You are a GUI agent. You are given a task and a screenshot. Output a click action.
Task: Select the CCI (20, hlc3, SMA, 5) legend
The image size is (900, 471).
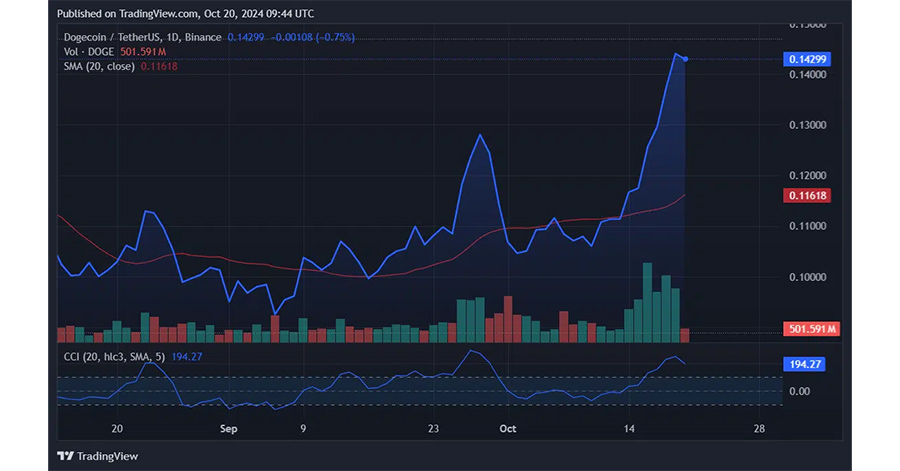pyautogui.click(x=114, y=357)
